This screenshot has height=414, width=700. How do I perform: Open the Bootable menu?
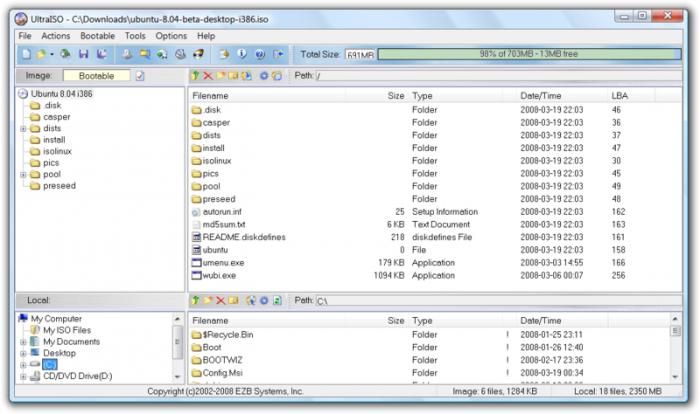point(97,36)
